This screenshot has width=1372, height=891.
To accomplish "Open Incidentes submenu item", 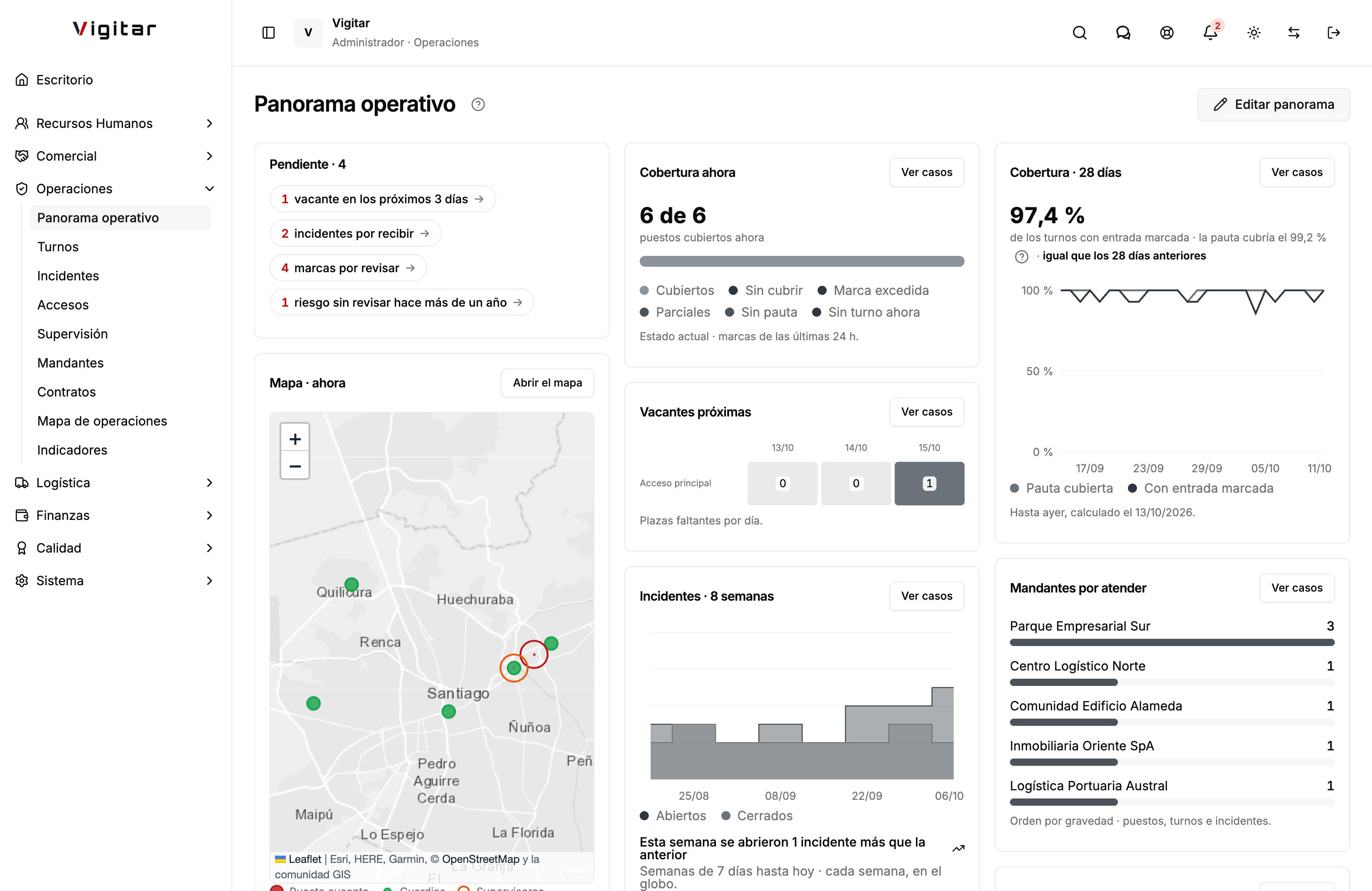I will click(x=121, y=275).
